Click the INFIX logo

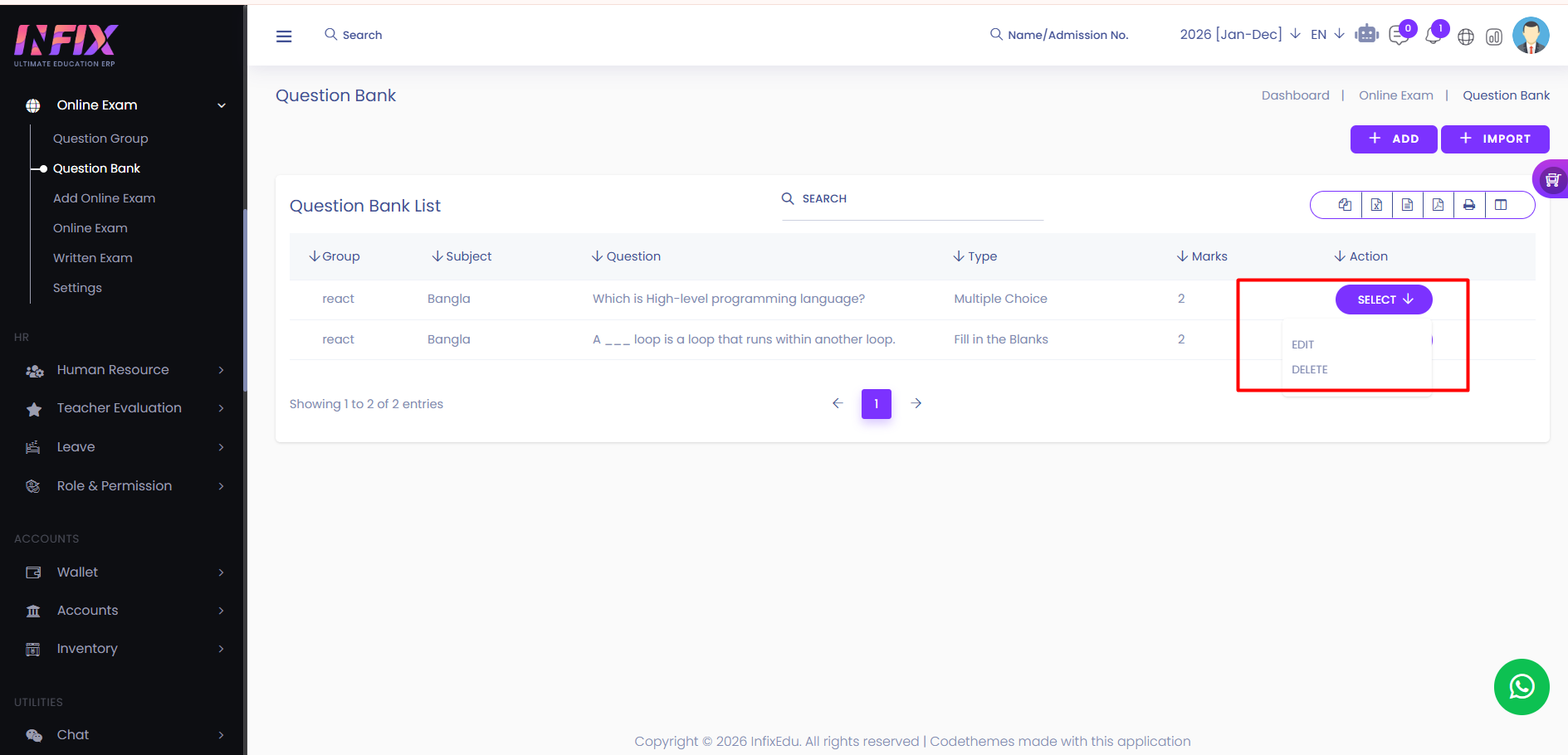66,46
